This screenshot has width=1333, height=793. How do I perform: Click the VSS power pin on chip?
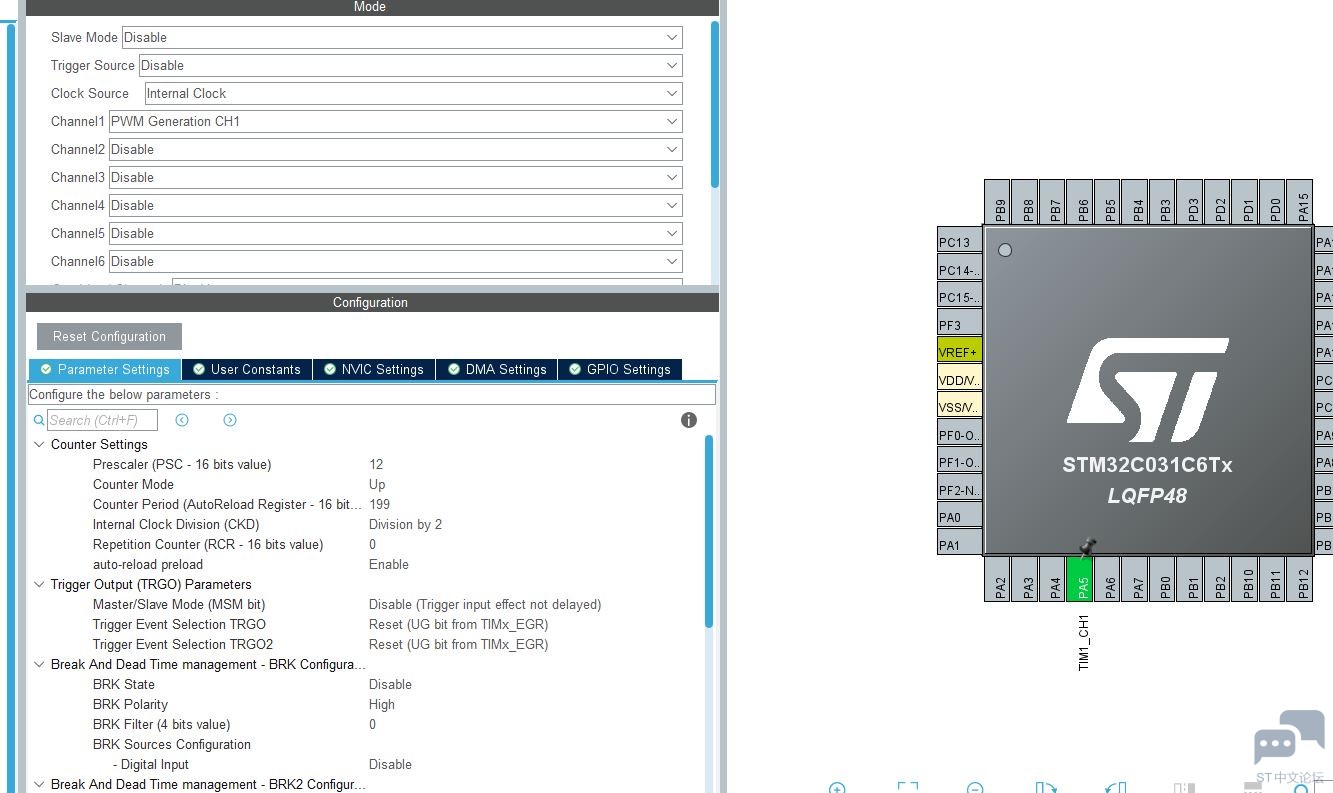[960, 407]
